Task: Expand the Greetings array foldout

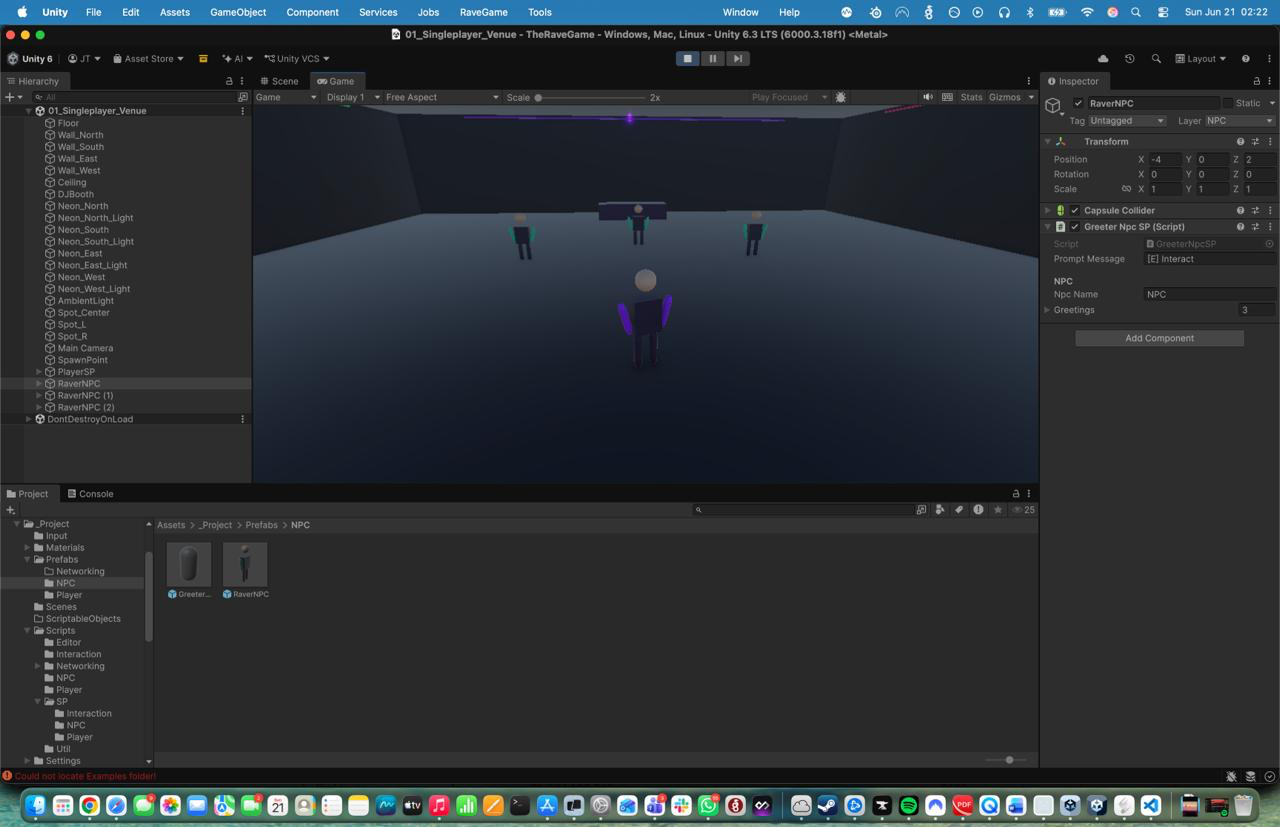Action: pyautogui.click(x=1047, y=310)
